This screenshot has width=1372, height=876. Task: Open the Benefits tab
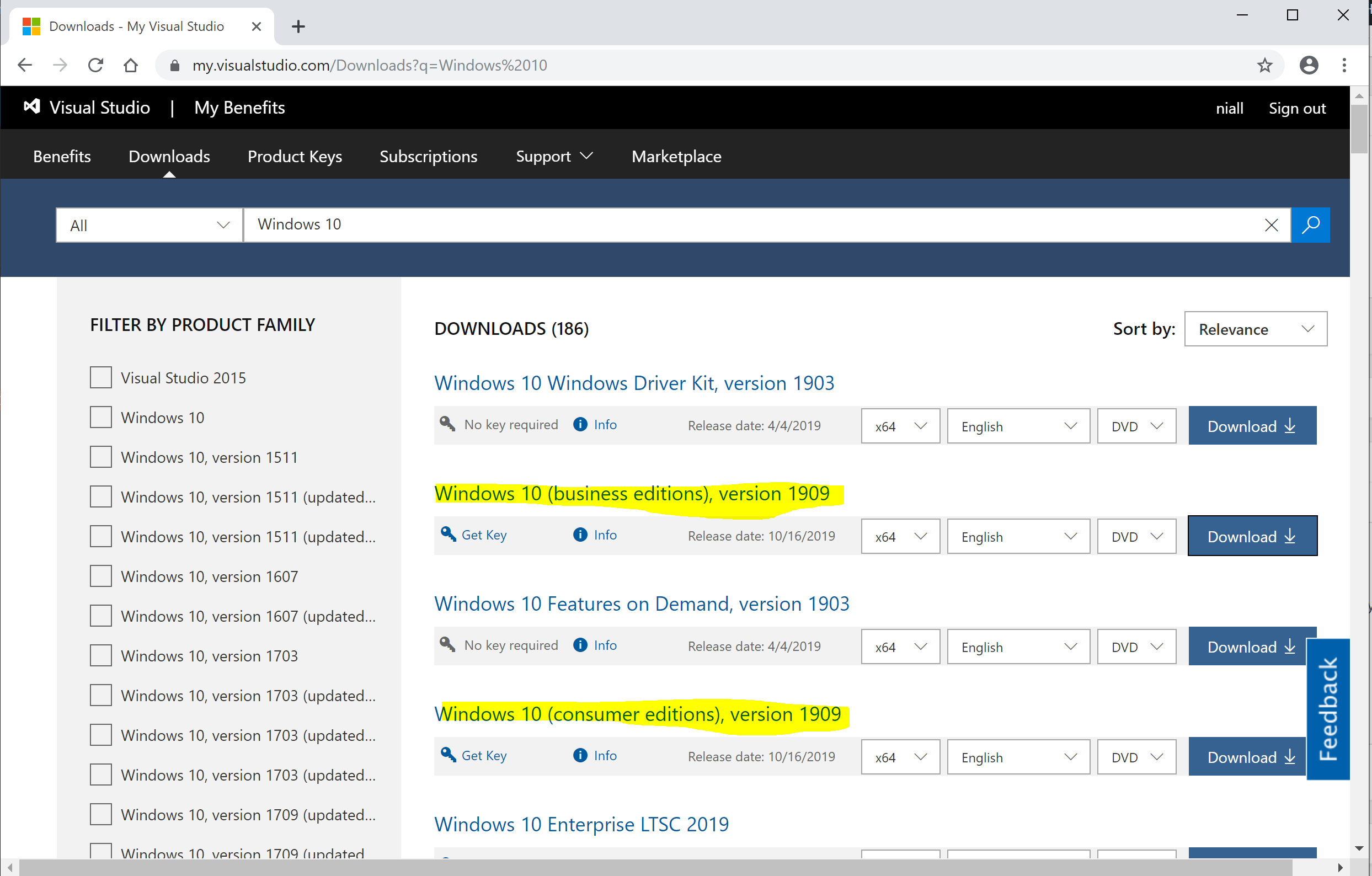(62, 156)
